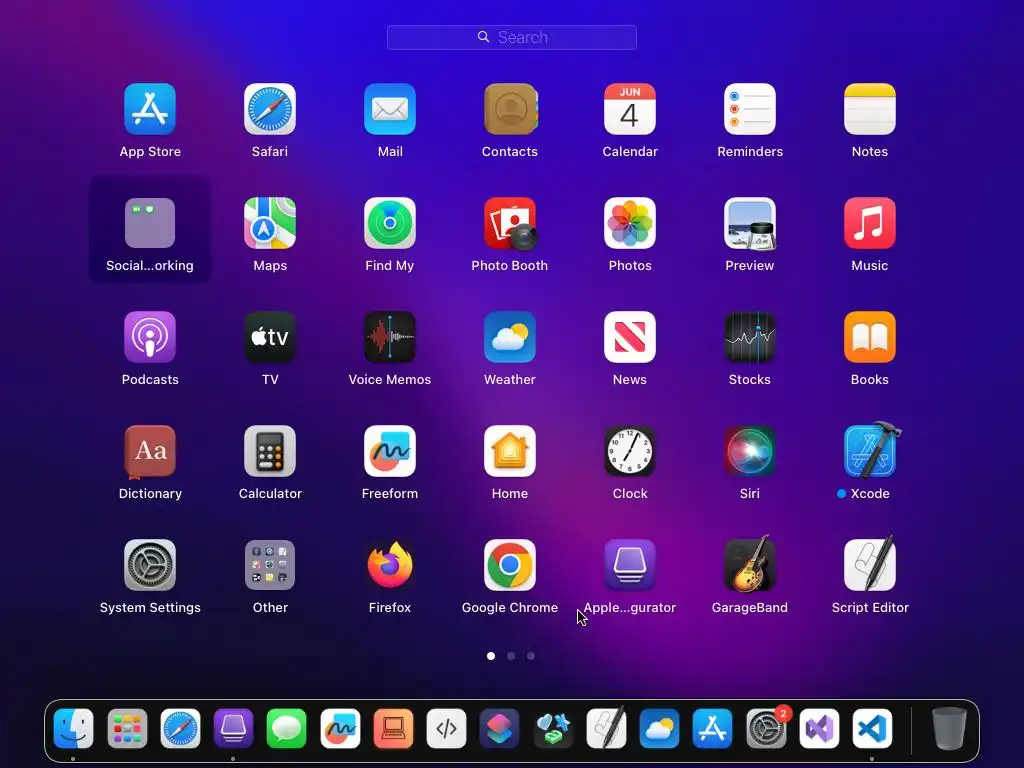Launch Firefox

pyautogui.click(x=390, y=565)
